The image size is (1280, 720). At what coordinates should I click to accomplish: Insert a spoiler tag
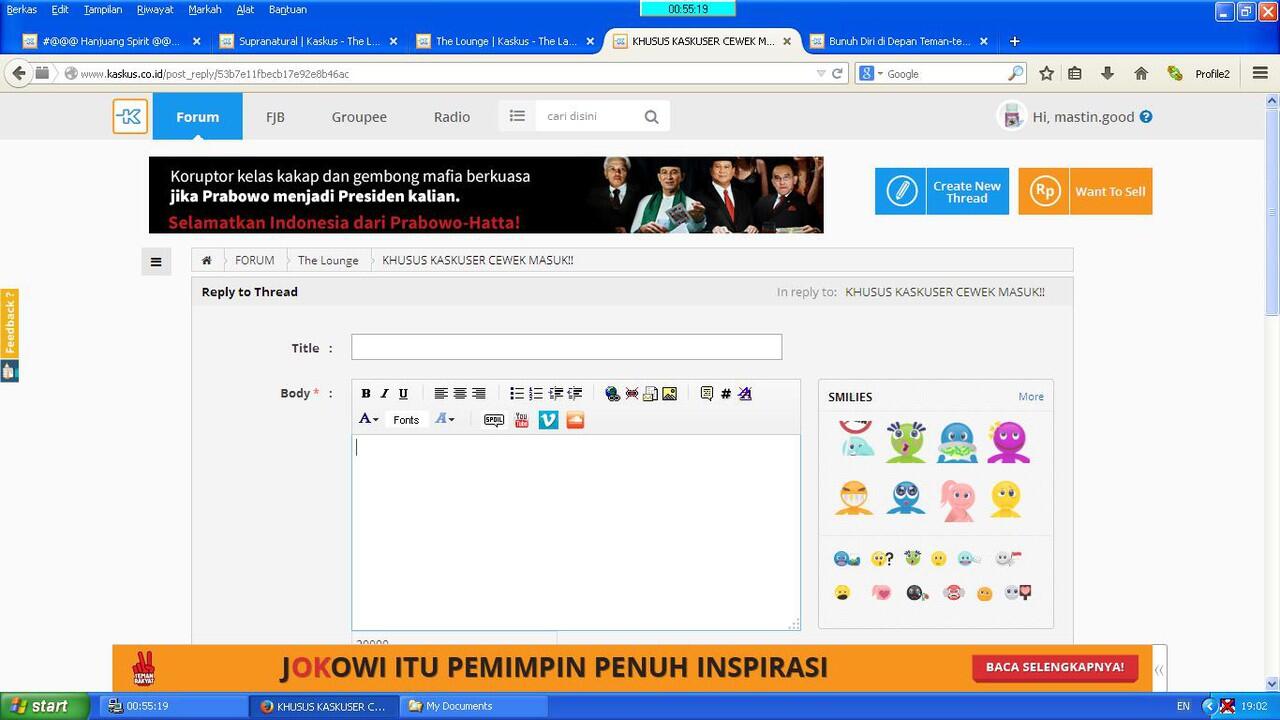[x=494, y=420]
